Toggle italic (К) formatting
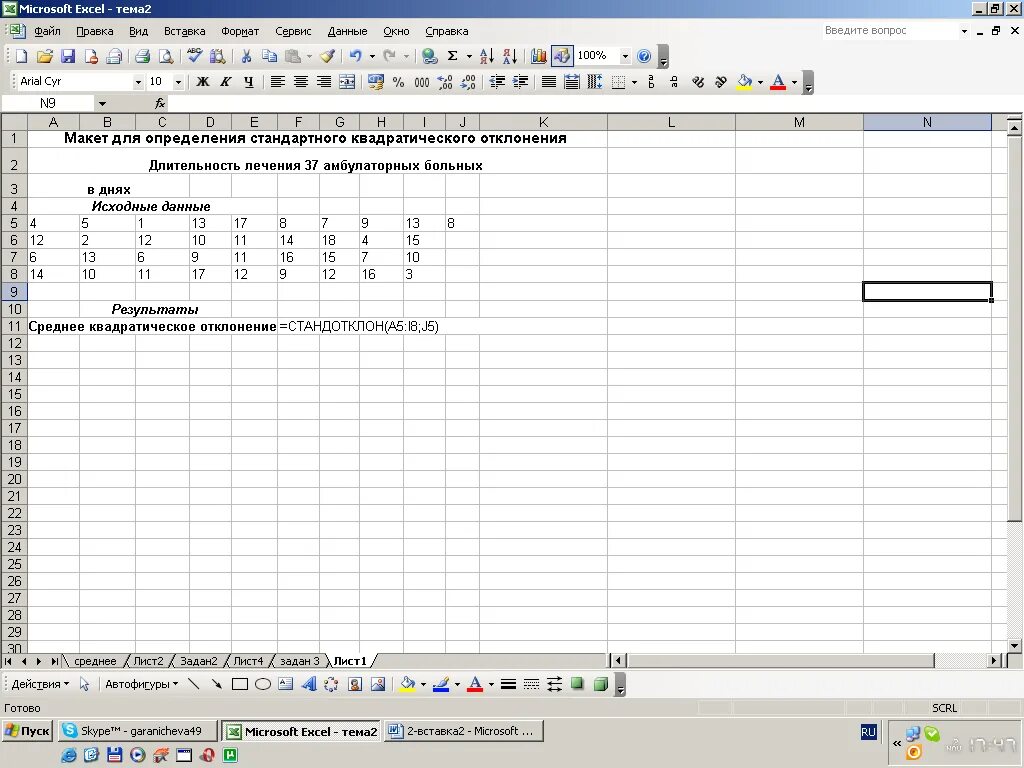The image size is (1024, 768). [225, 82]
